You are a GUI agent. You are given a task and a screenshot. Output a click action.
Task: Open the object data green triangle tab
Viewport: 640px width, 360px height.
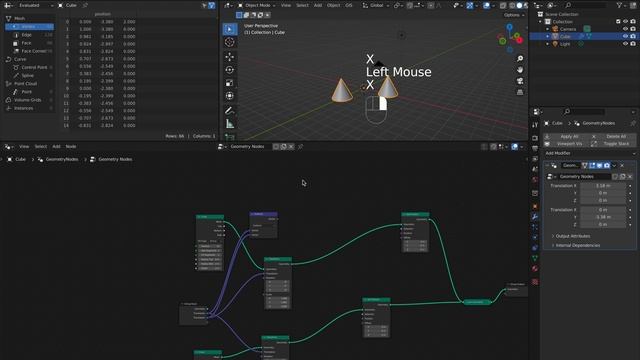point(535,258)
